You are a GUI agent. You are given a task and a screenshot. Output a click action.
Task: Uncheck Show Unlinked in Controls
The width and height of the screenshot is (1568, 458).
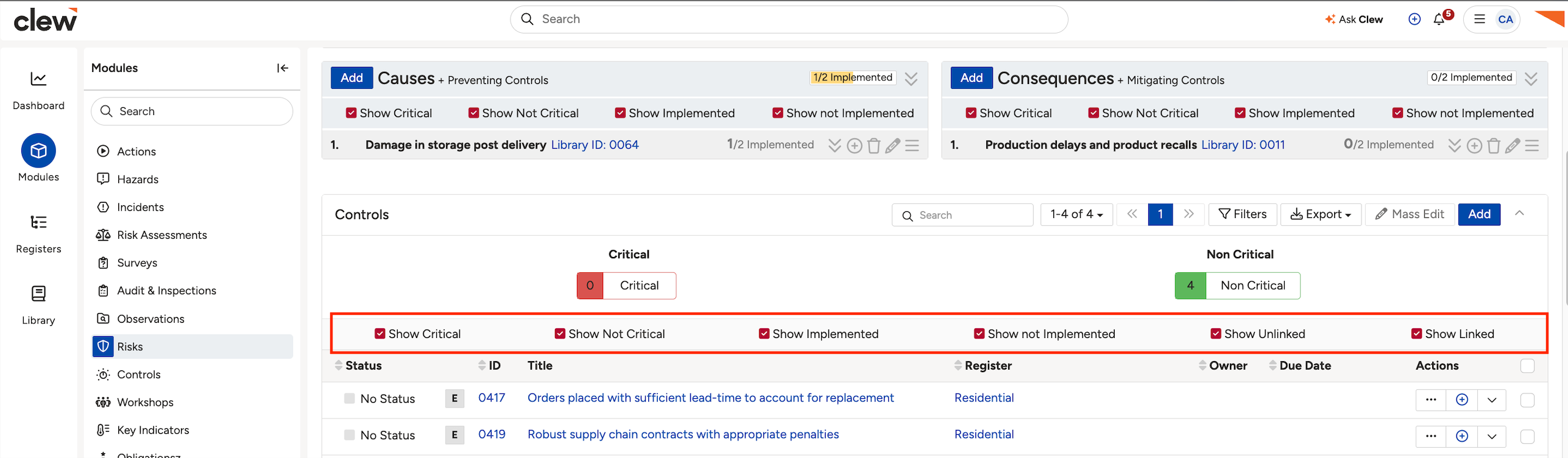click(x=1215, y=334)
